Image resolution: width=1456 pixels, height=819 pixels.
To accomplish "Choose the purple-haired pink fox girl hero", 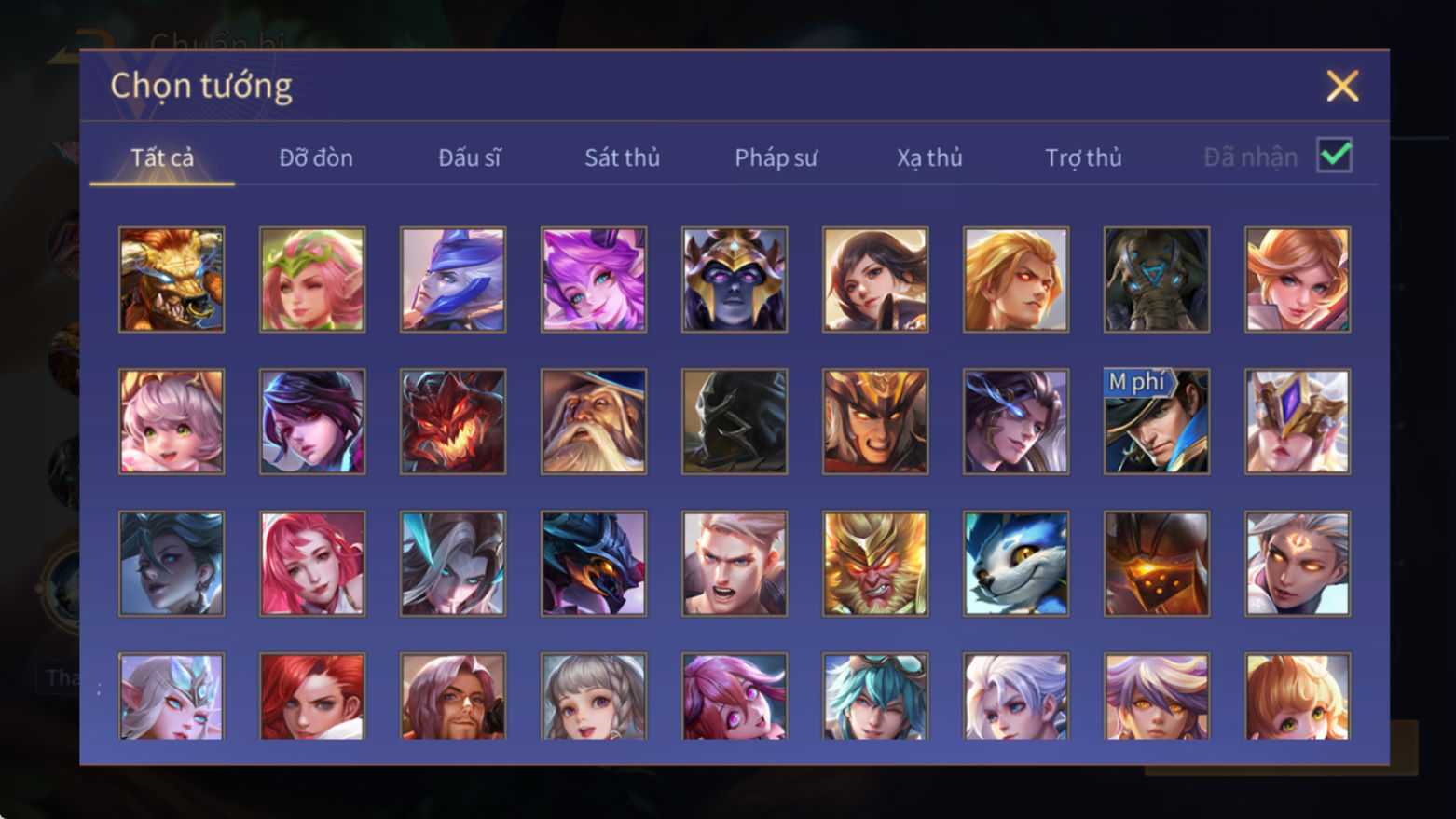I will 594,280.
